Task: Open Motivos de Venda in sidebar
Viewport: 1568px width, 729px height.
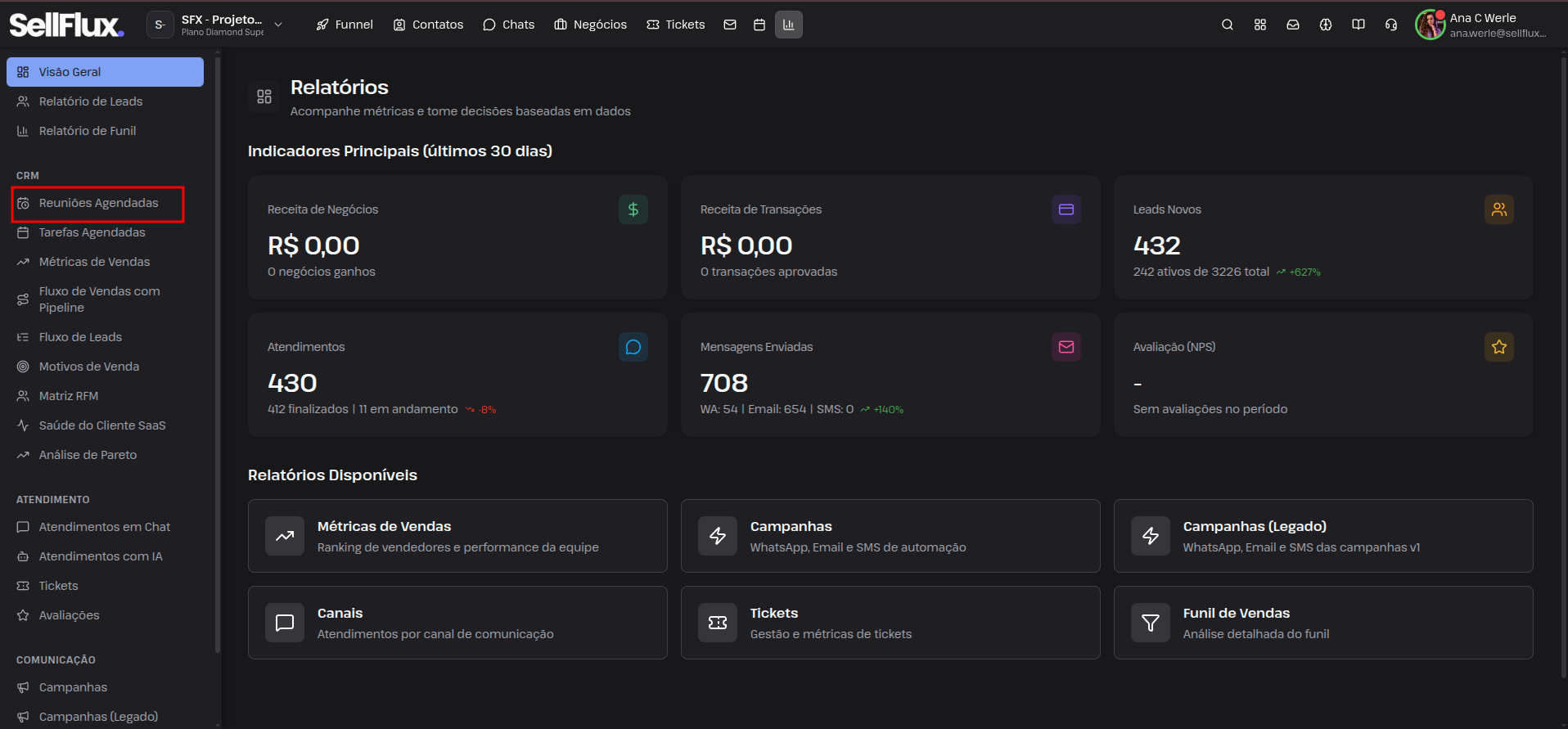Action: click(x=105, y=367)
